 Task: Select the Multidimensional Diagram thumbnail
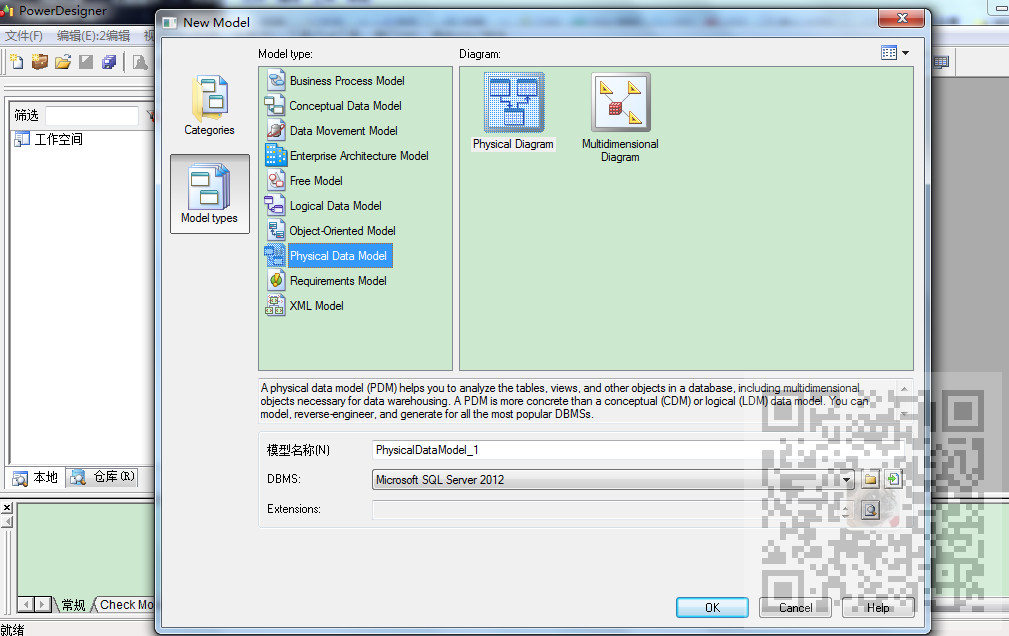(x=620, y=101)
